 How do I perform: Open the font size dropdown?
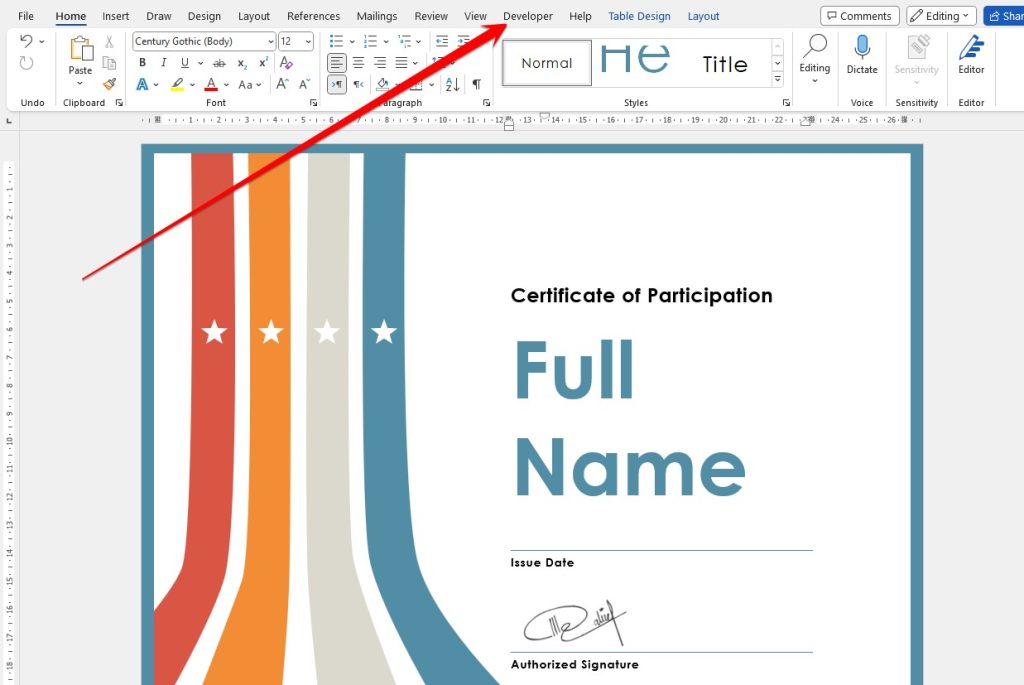click(308, 42)
